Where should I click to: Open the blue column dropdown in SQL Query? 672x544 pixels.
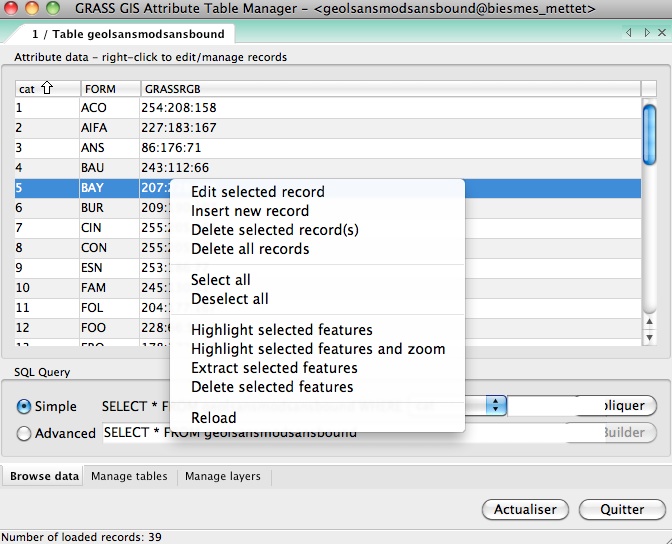495,405
